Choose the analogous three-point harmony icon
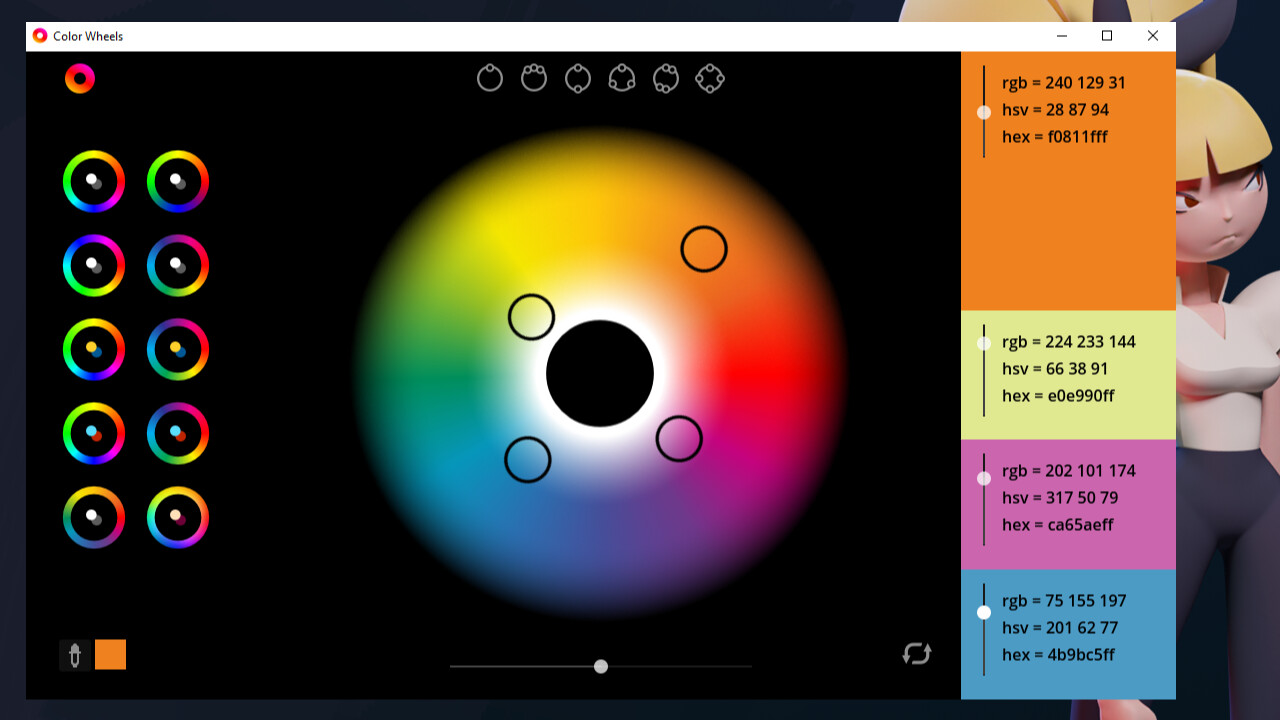Screen dimensions: 1280x720 point(534,78)
